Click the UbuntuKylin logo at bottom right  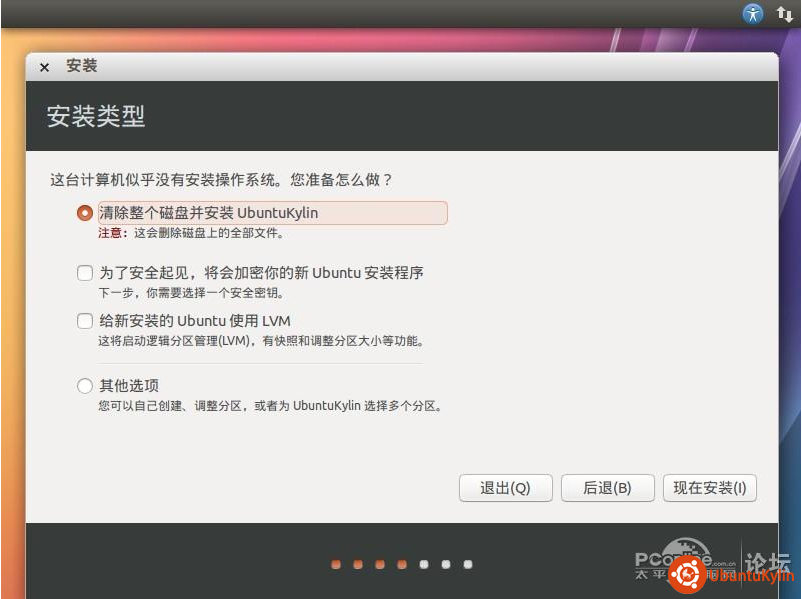(x=686, y=575)
